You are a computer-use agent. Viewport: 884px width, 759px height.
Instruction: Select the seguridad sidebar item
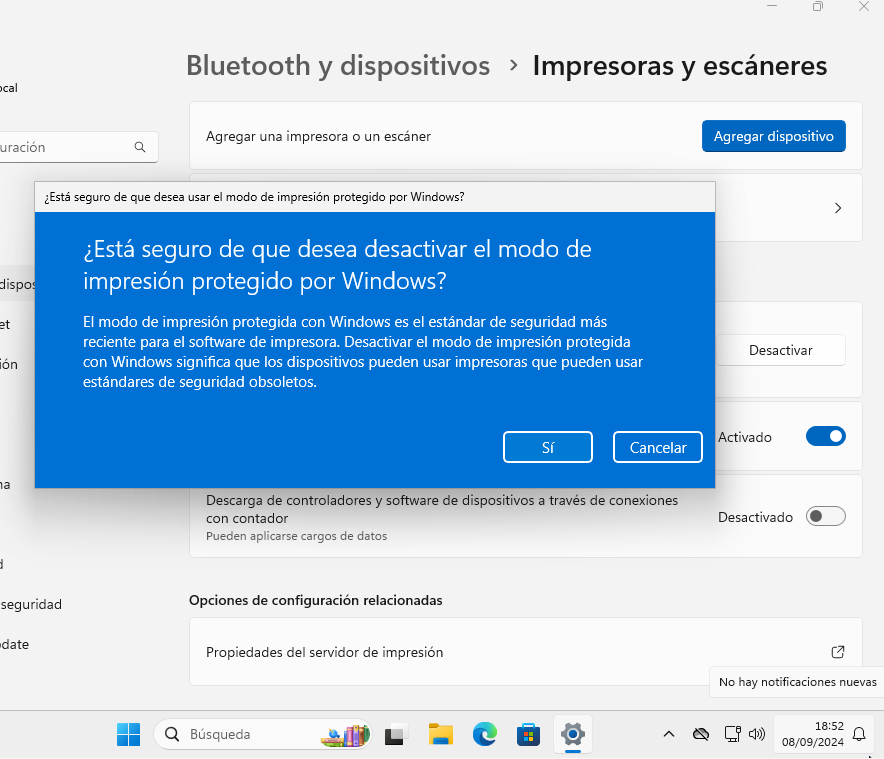coord(31,604)
